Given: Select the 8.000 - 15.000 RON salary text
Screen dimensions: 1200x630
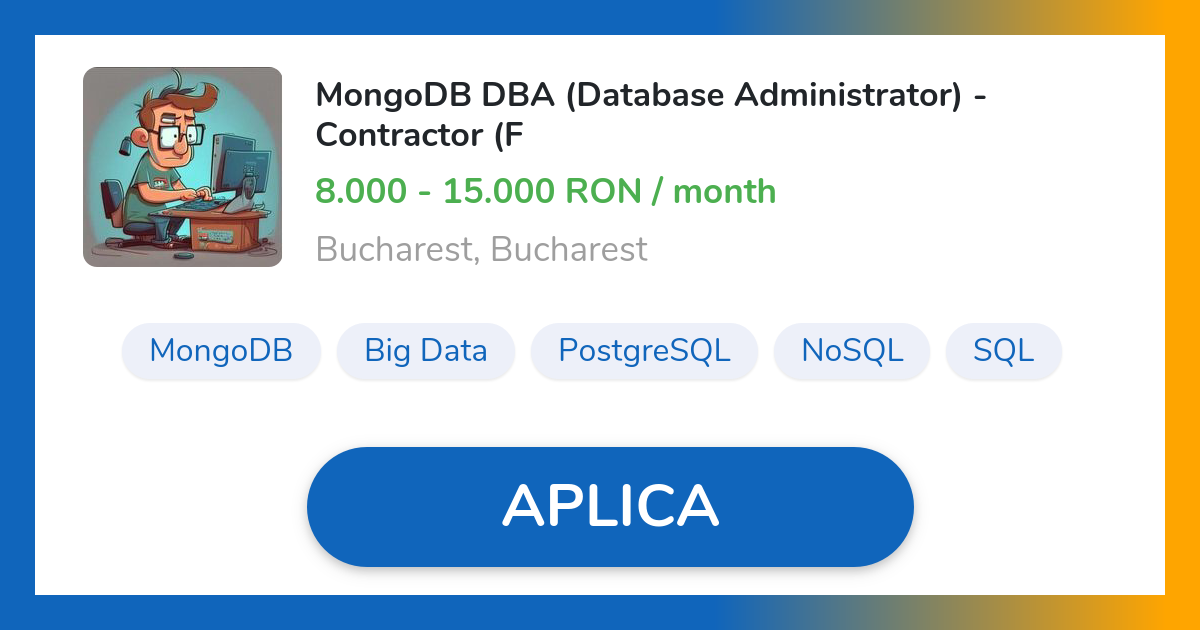Looking at the screenshot, I should [x=545, y=190].
